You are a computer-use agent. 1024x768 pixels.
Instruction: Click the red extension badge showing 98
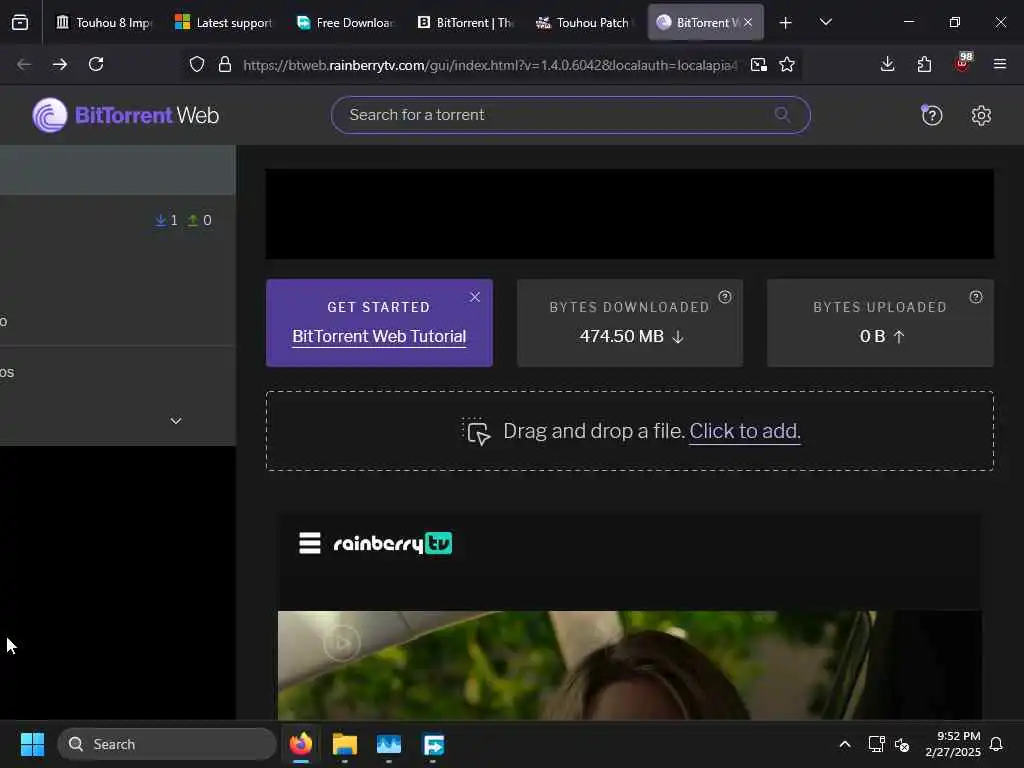pyautogui.click(x=963, y=61)
